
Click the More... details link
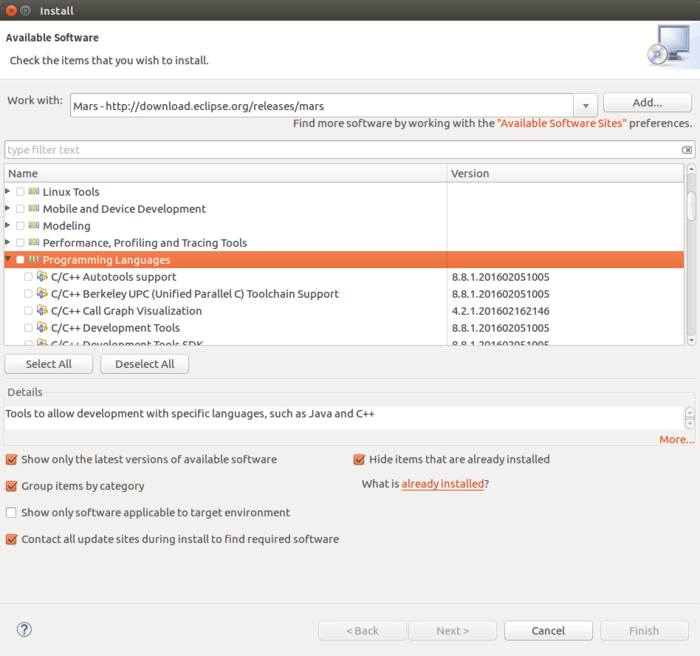[x=676, y=439]
